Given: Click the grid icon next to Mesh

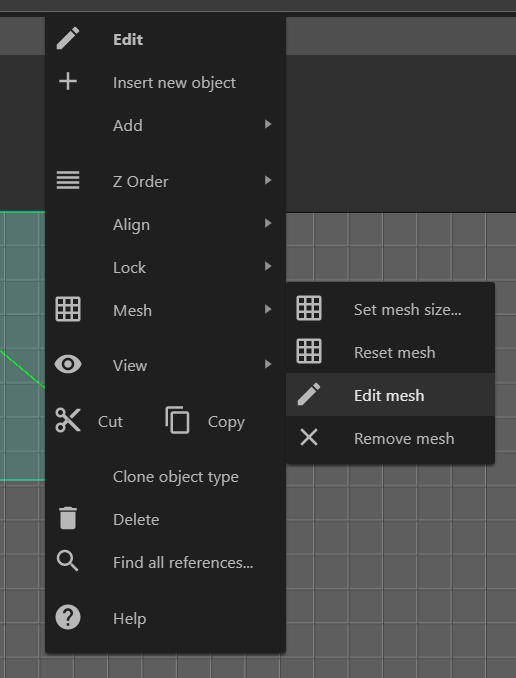Looking at the screenshot, I should click(x=68, y=309).
